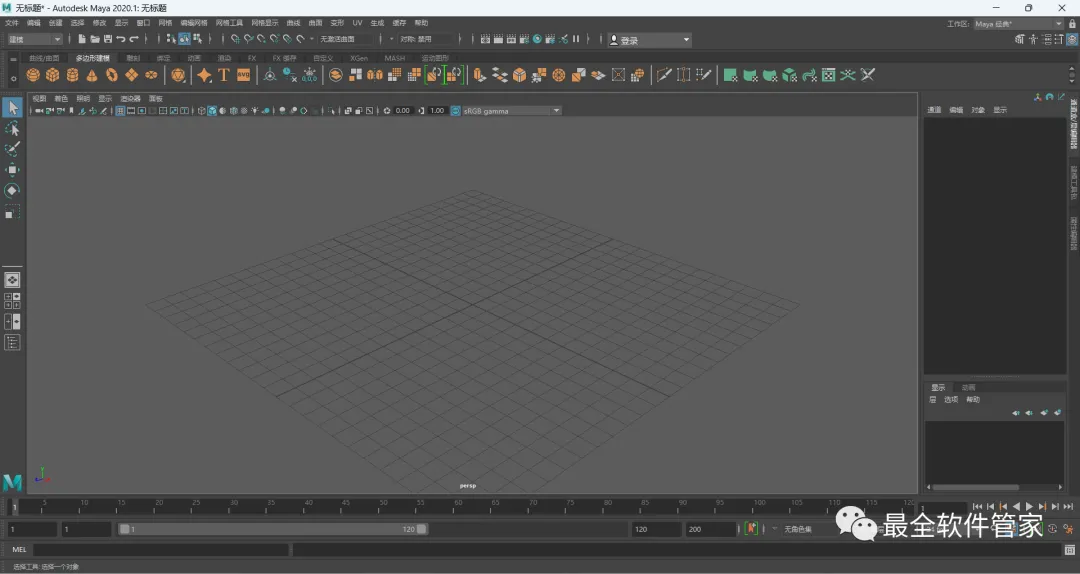Click the SVG import shelf icon

243,75
